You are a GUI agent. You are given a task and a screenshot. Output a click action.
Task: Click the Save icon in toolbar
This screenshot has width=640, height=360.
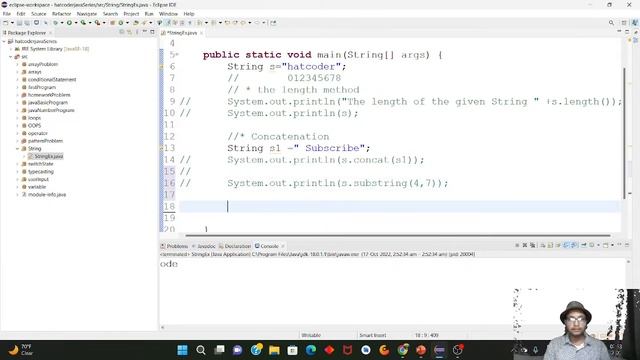[x=19, y=23]
